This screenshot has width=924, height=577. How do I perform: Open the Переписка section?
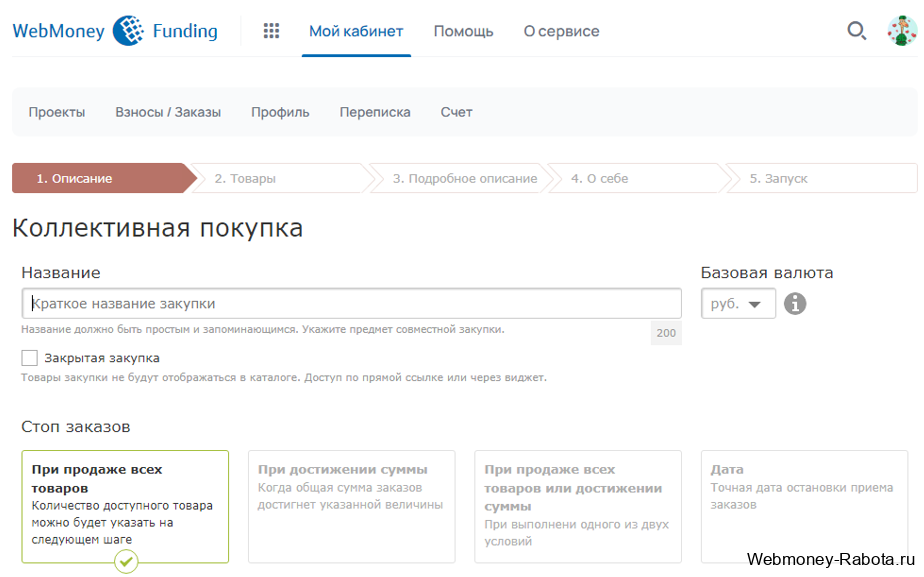[375, 112]
